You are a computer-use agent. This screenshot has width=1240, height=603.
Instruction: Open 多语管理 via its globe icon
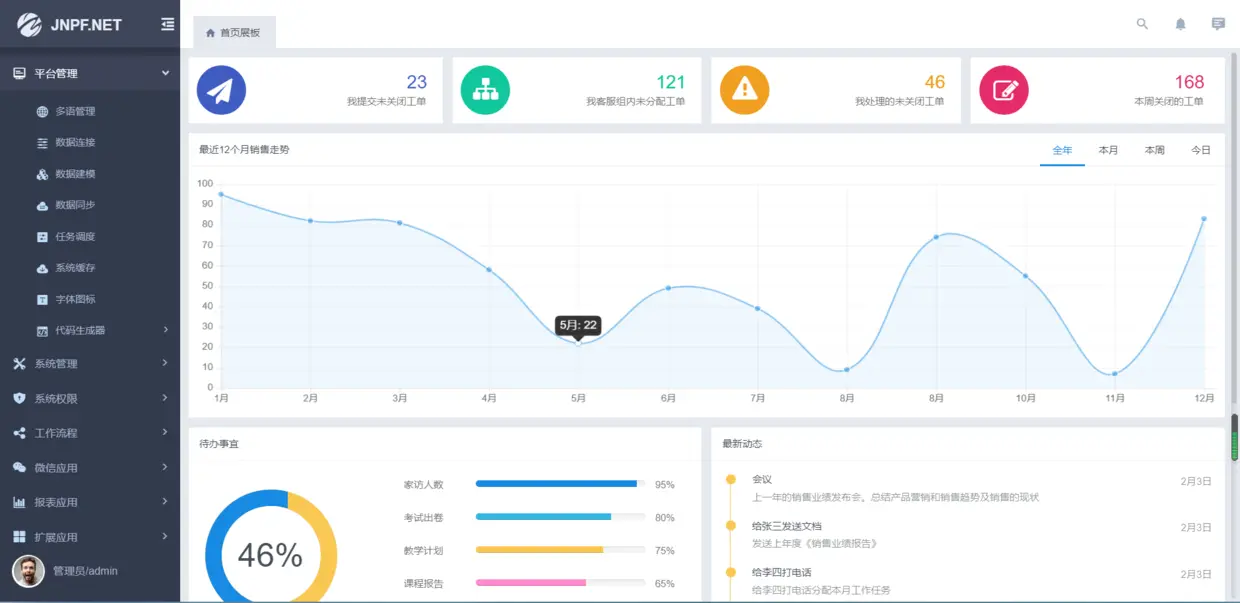[42, 112]
